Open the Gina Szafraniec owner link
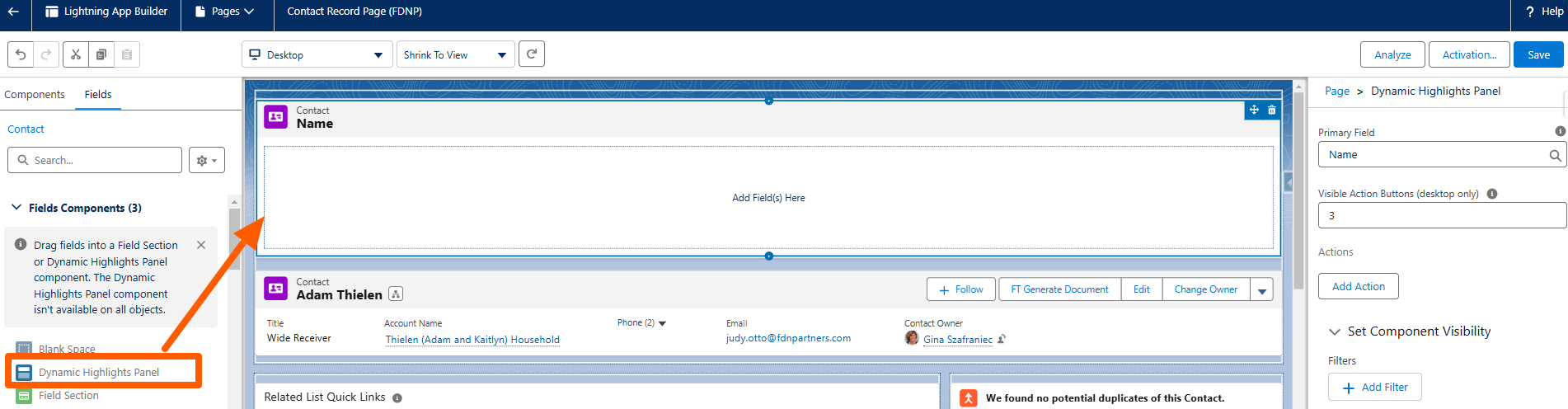The image size is (1568, 409). [x=958, y=340]
